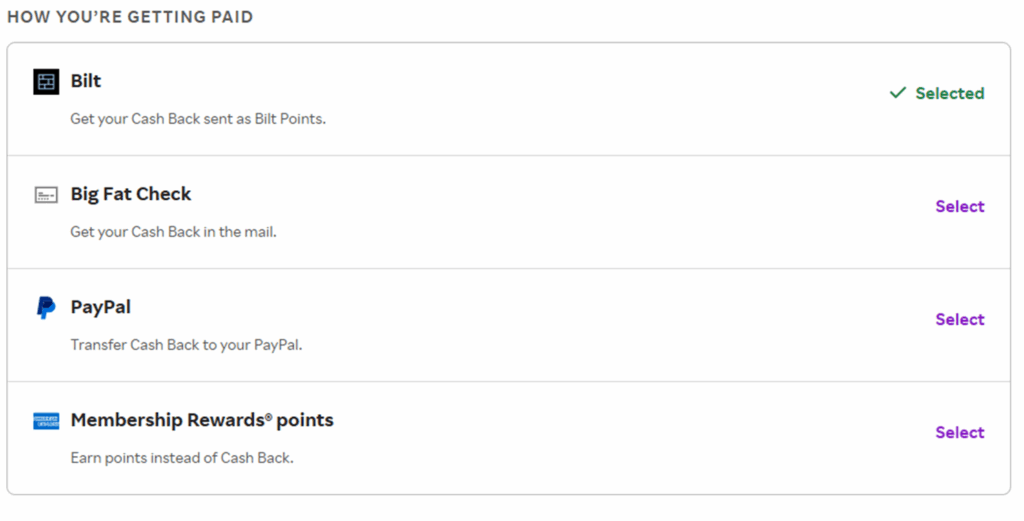Select Big Fat Check as payment method

pyautogui.click(x=959, y=207)
